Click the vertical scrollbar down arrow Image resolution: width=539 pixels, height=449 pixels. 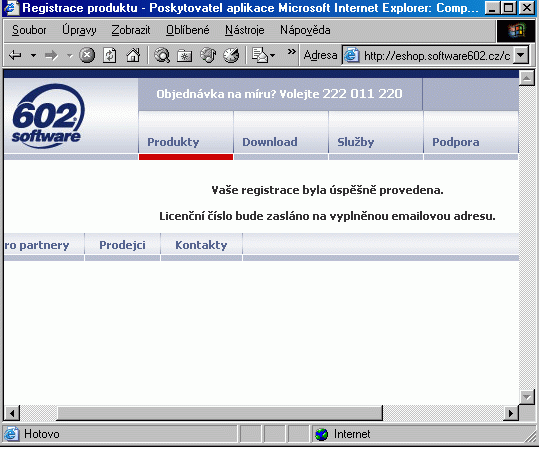click(x=527, y=397)
